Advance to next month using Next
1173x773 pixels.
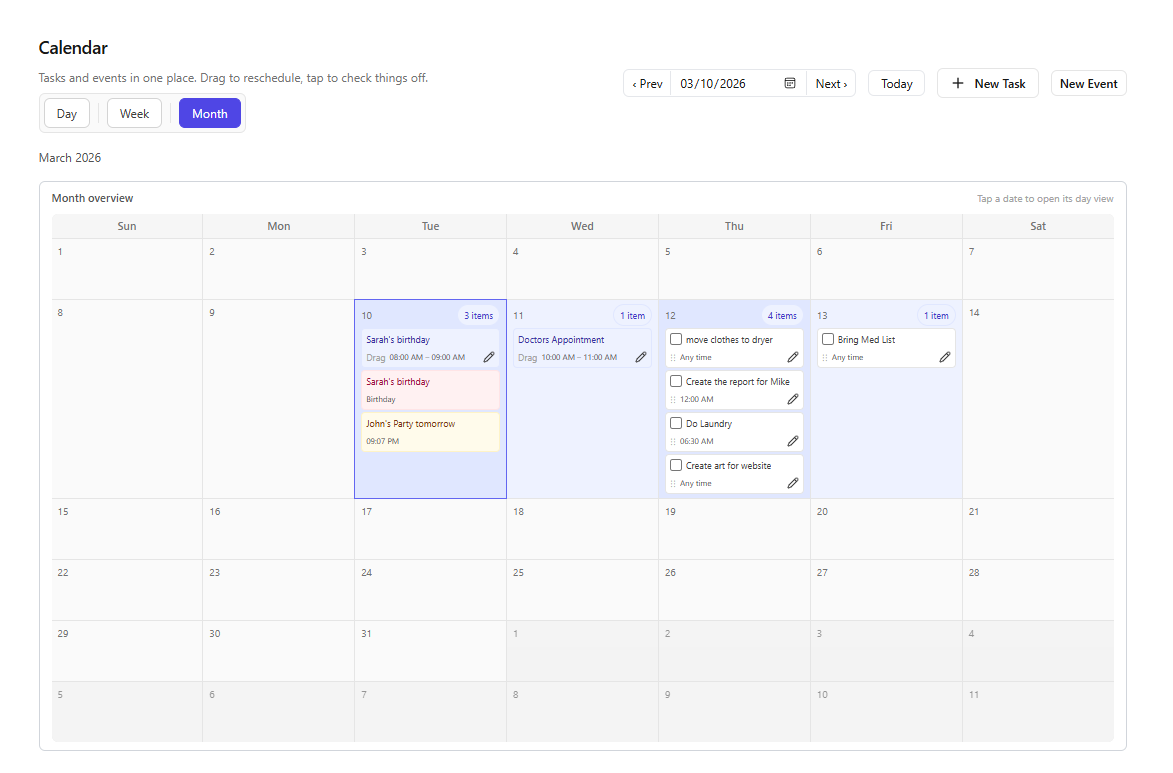click(x=831, y=83)
